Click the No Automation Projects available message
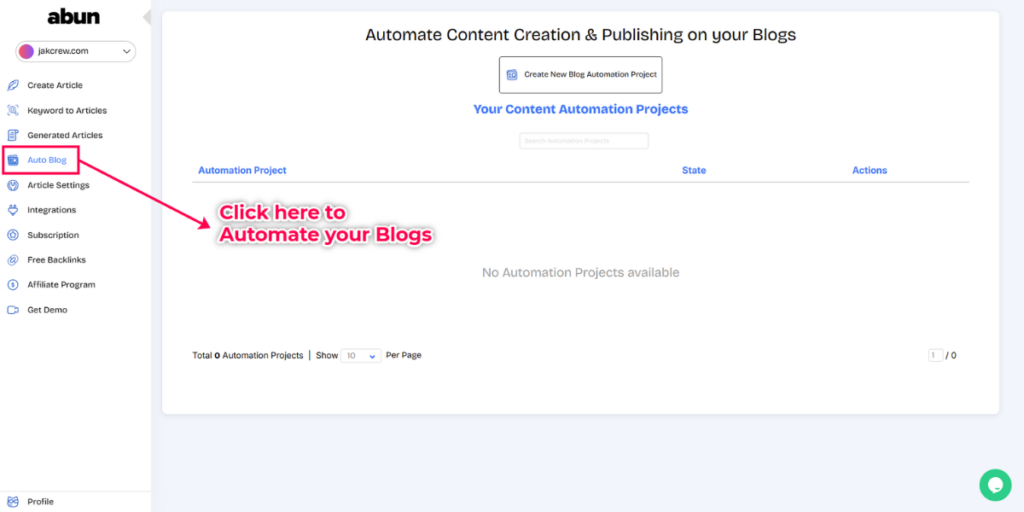 pos(581,272)
